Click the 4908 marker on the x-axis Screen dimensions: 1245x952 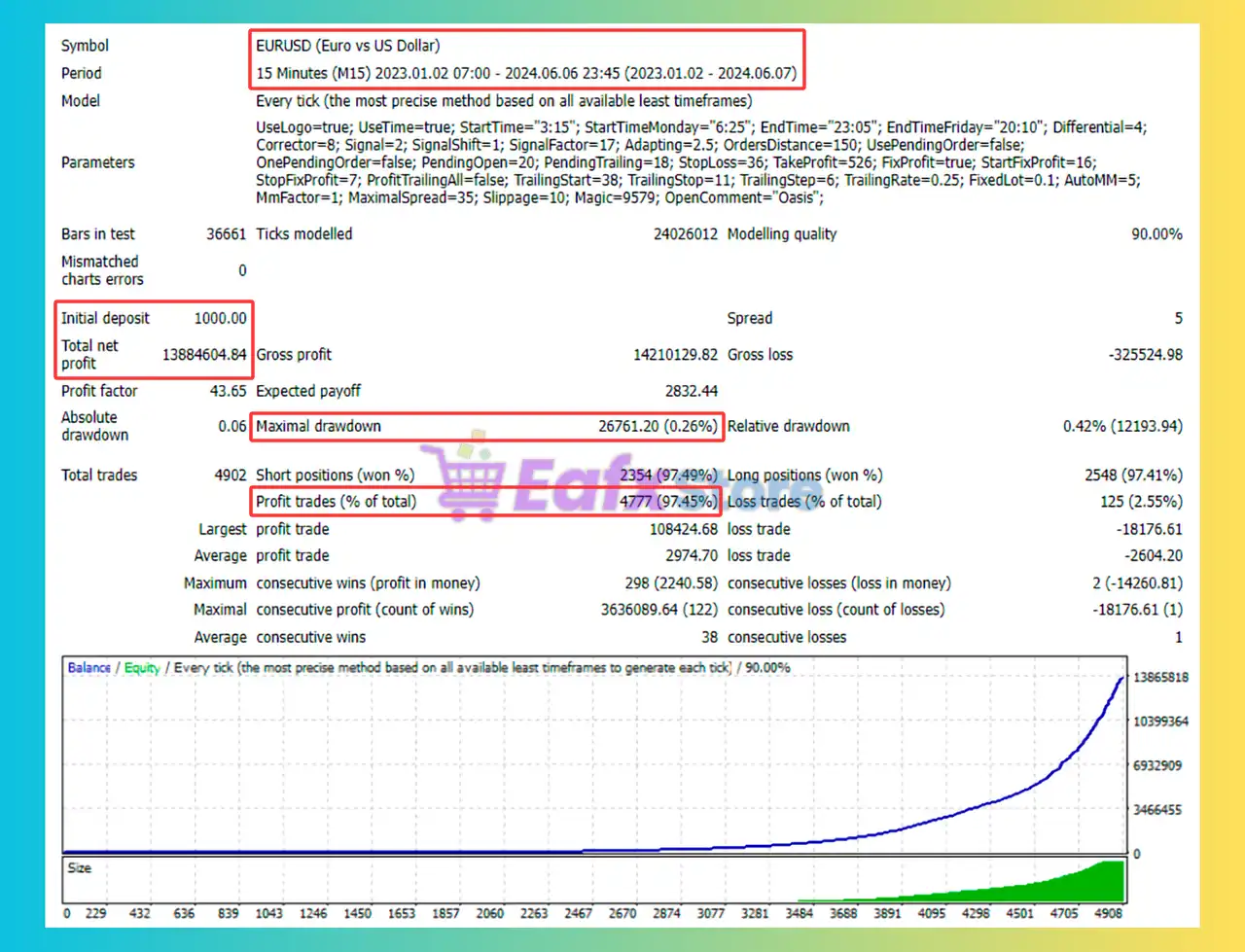[x=1108, y=913]
